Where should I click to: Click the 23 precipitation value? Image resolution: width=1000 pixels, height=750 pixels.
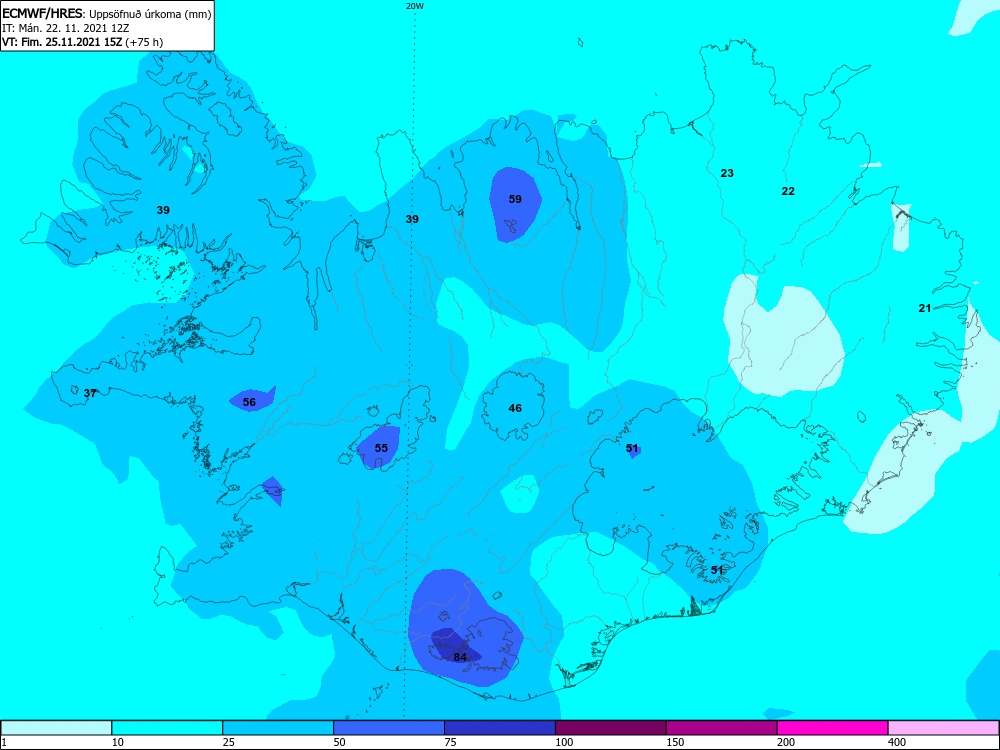727,173
